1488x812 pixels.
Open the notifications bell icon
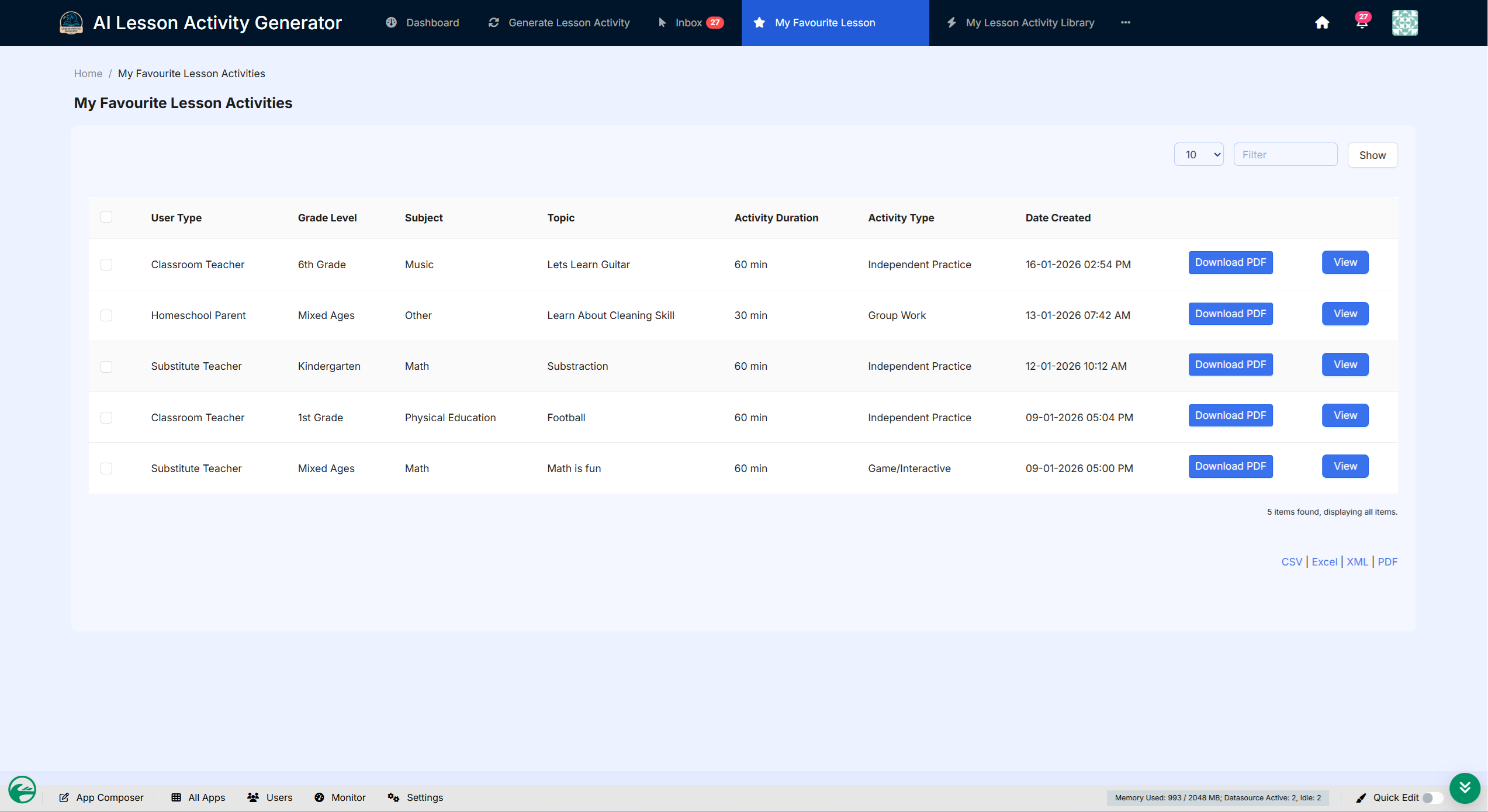click(x=1362, y=22)
